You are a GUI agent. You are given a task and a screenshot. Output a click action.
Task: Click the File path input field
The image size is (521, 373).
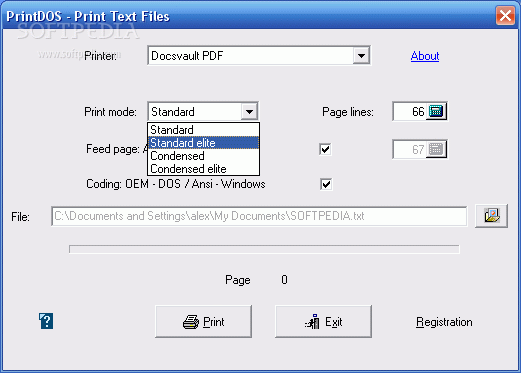[x=259, y=216]
